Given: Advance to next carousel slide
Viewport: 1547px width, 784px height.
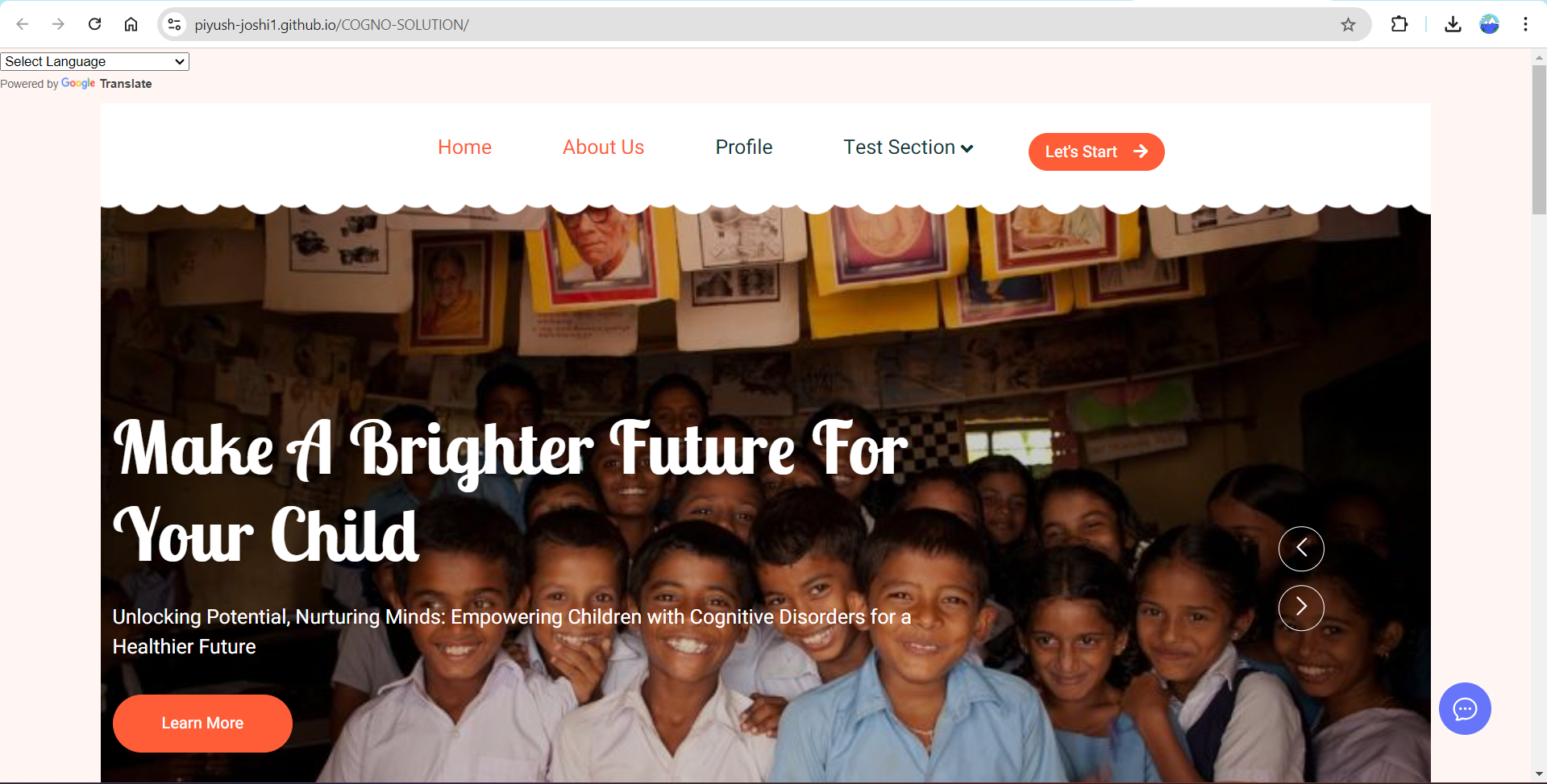Looking at the screenshot, I should (x=1301, y=608).
